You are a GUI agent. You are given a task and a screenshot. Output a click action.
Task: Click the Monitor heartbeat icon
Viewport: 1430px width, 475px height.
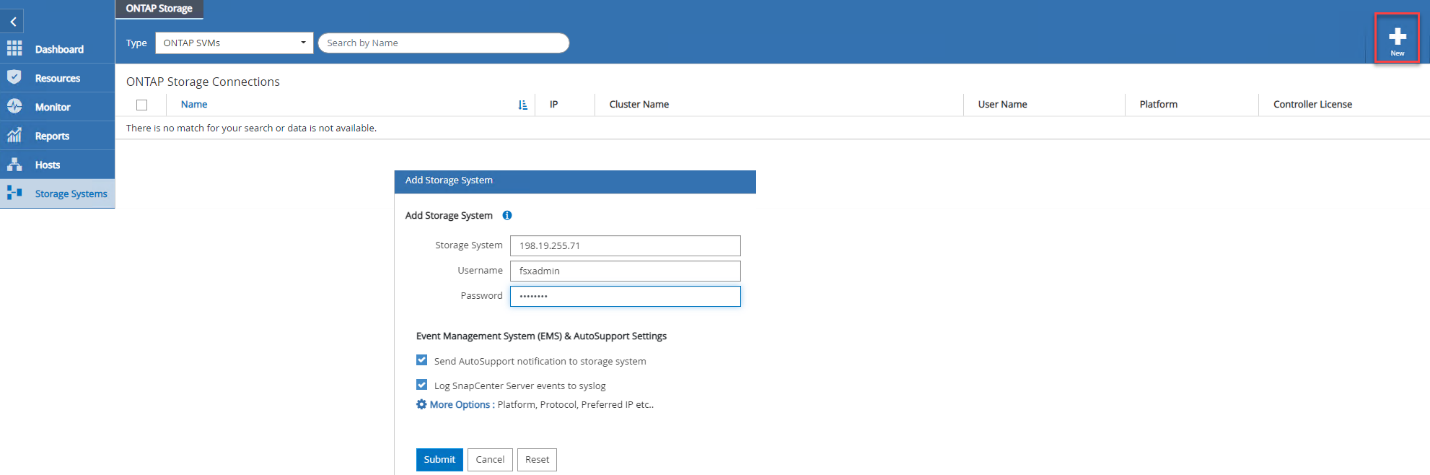point(14,106)
